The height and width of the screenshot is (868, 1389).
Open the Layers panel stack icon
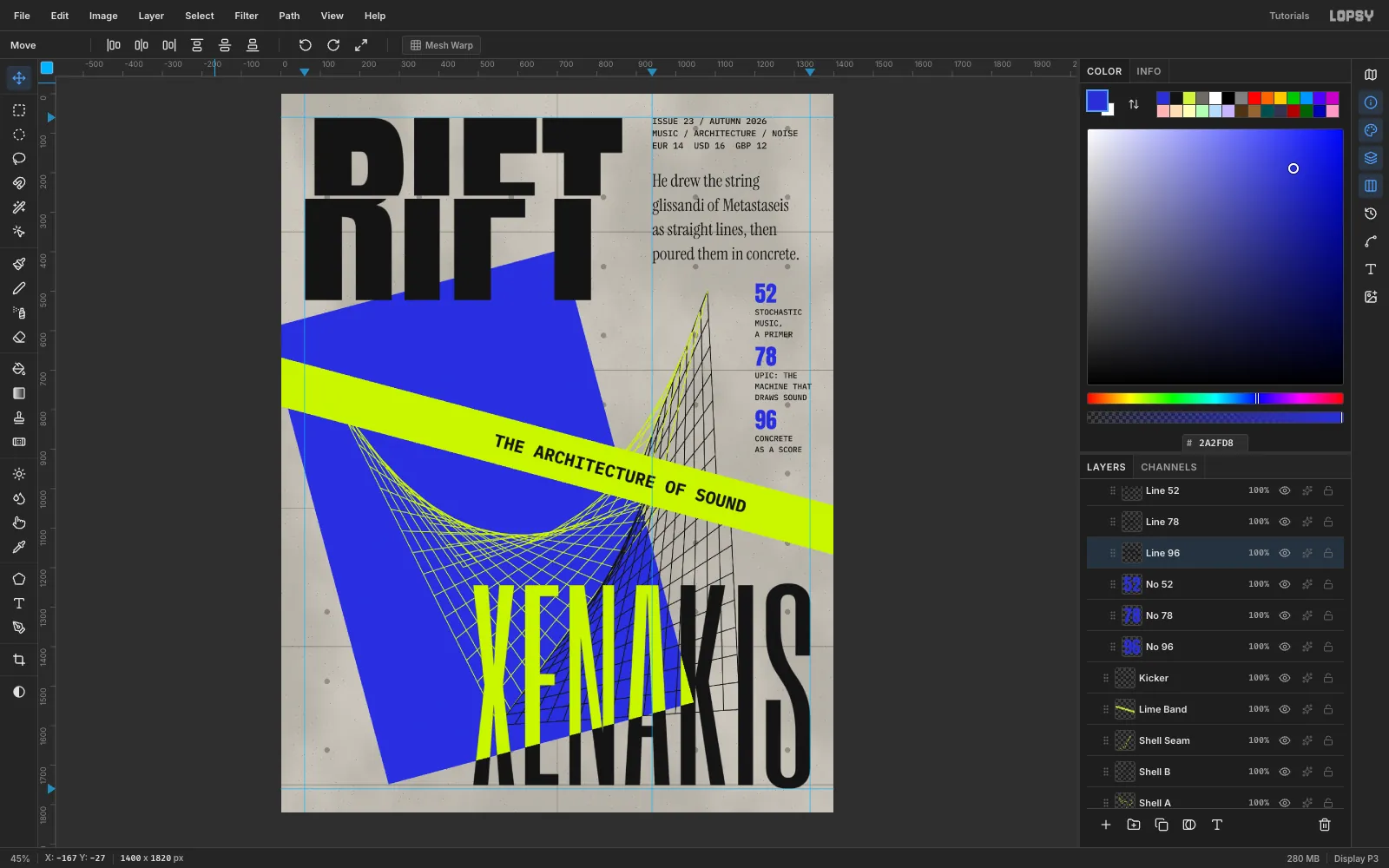click(x=1371, y=158)
